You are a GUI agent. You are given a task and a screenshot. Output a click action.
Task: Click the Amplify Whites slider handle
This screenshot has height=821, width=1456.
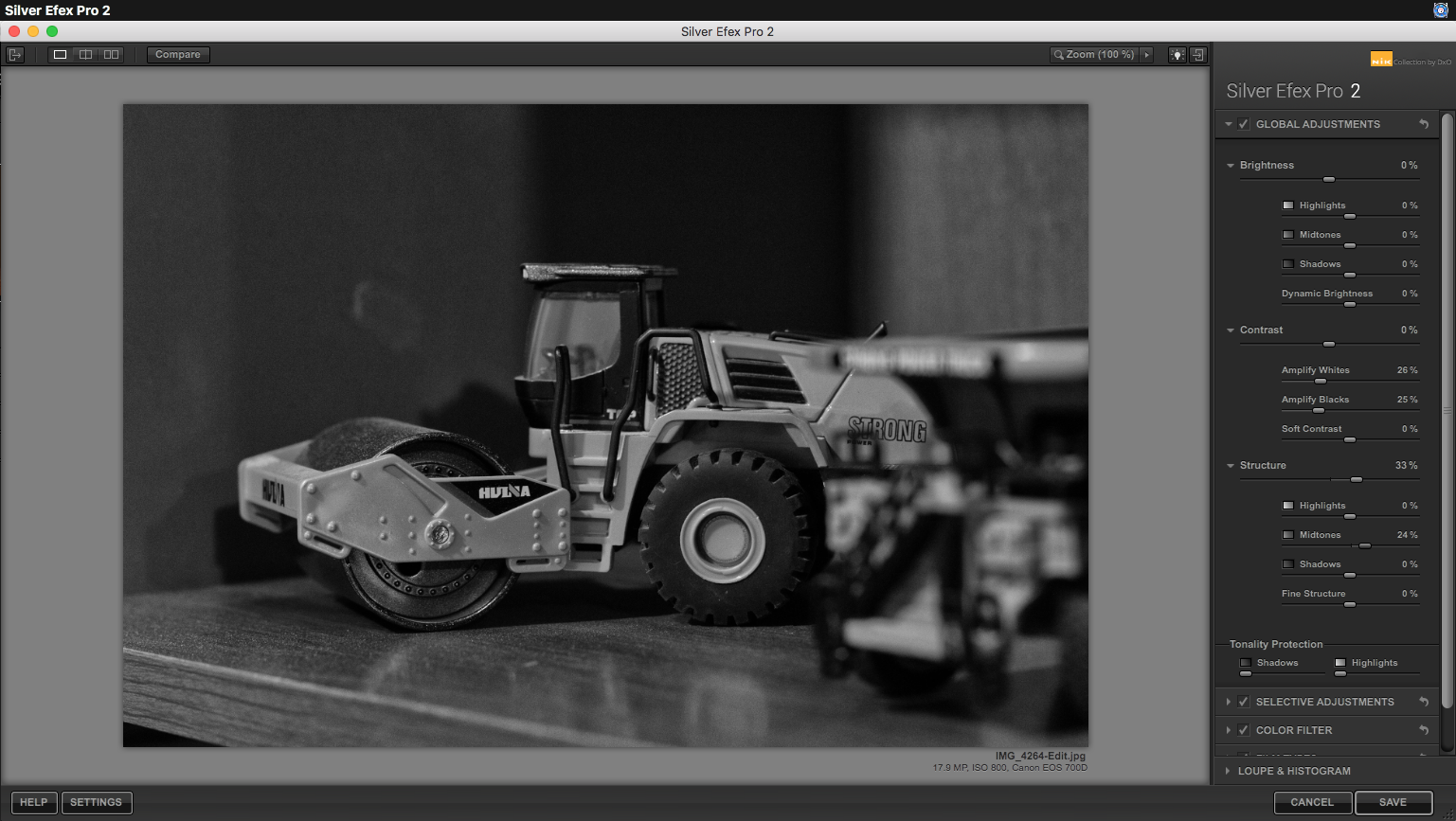(1321, 381)
